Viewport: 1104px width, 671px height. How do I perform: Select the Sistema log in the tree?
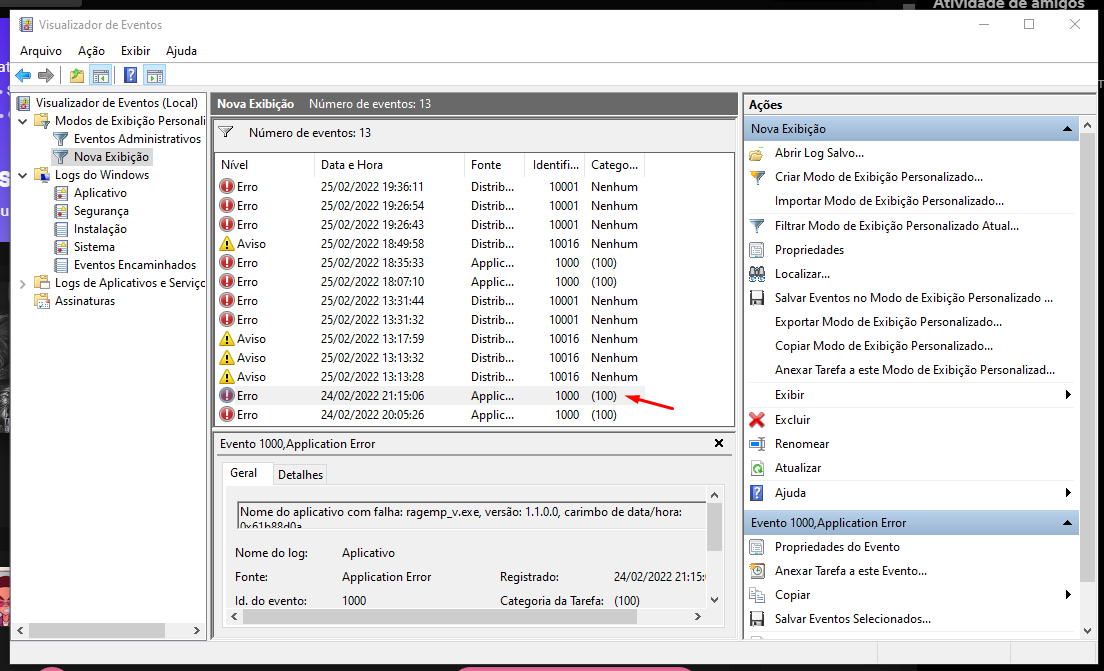(x=94, y=247)
